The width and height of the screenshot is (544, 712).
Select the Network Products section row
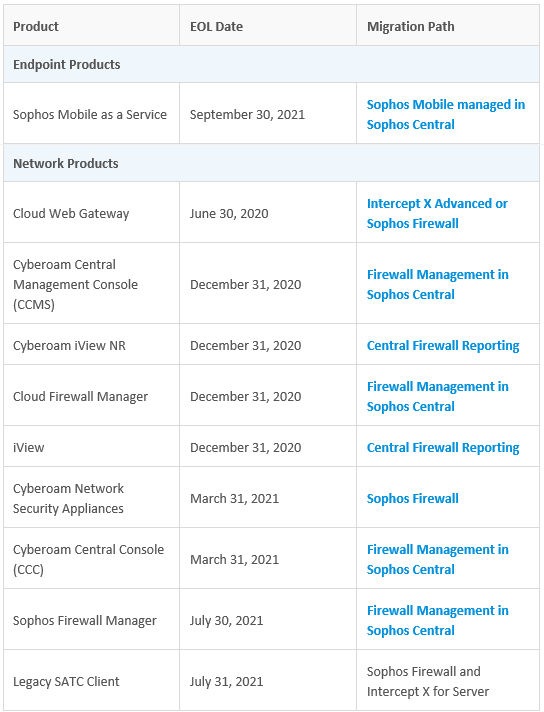pyautogui.click(x=272, y=163)
